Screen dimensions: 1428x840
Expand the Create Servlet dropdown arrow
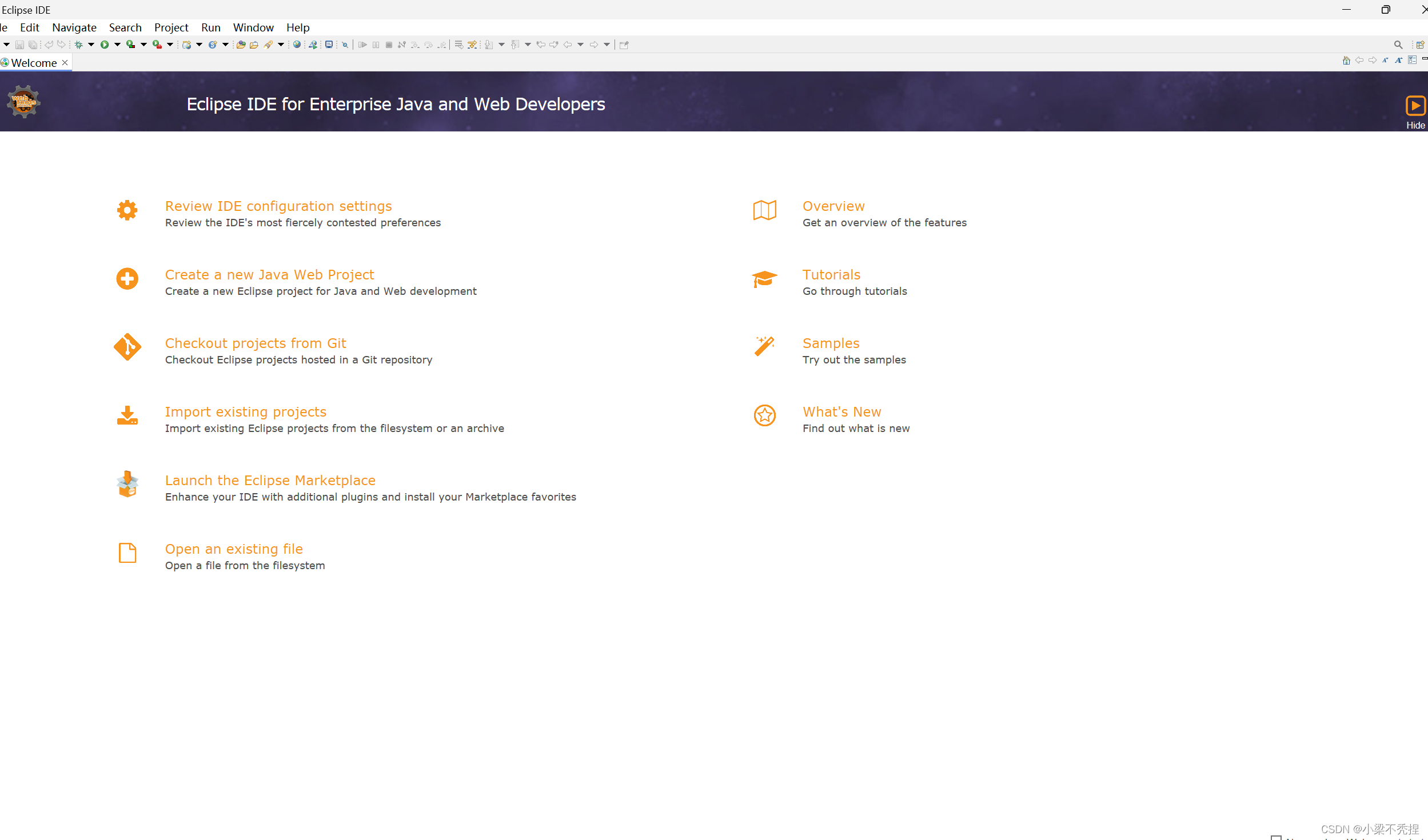pos(225,45)
